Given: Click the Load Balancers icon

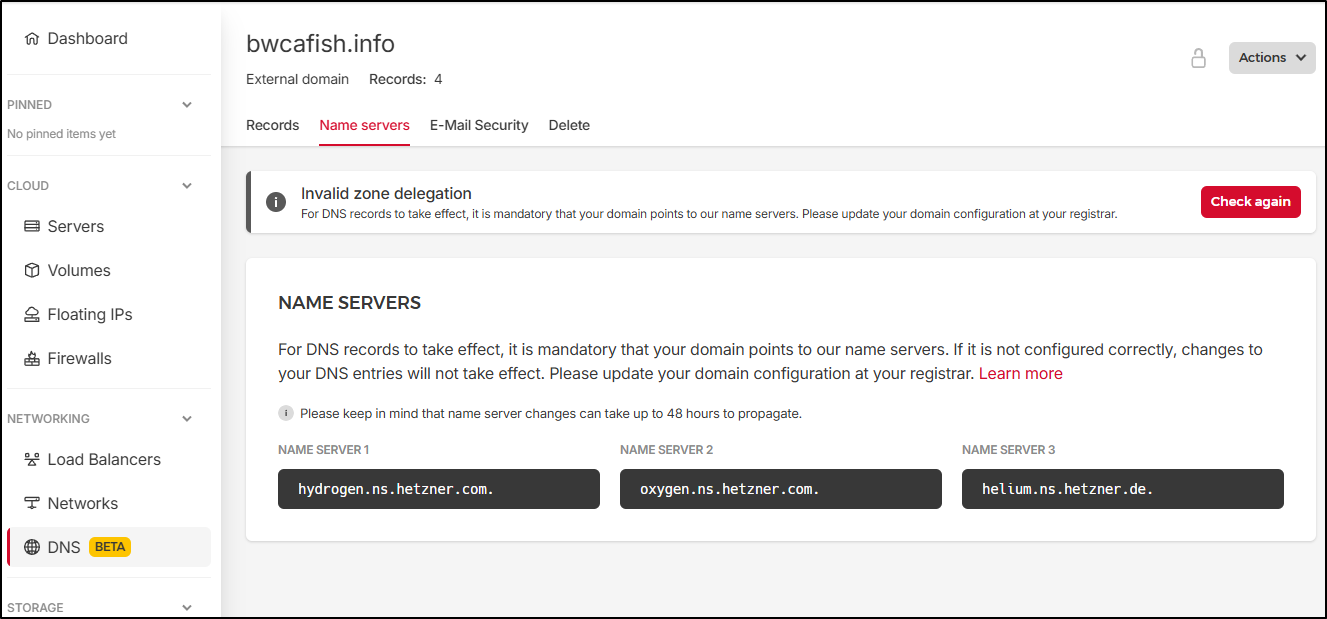Looking at the screenshot, I should (32, 460).
